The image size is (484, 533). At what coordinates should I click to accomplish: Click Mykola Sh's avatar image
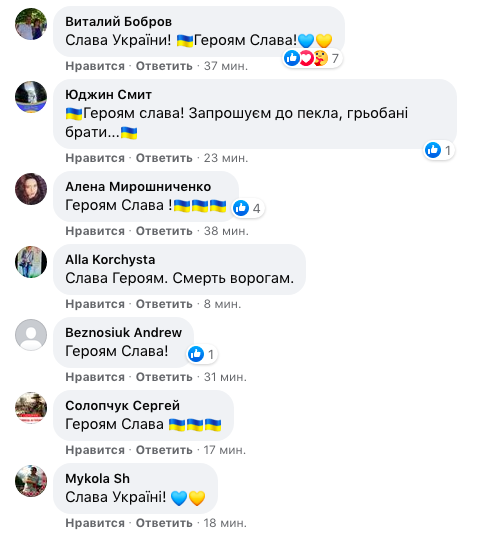[31, 481]
